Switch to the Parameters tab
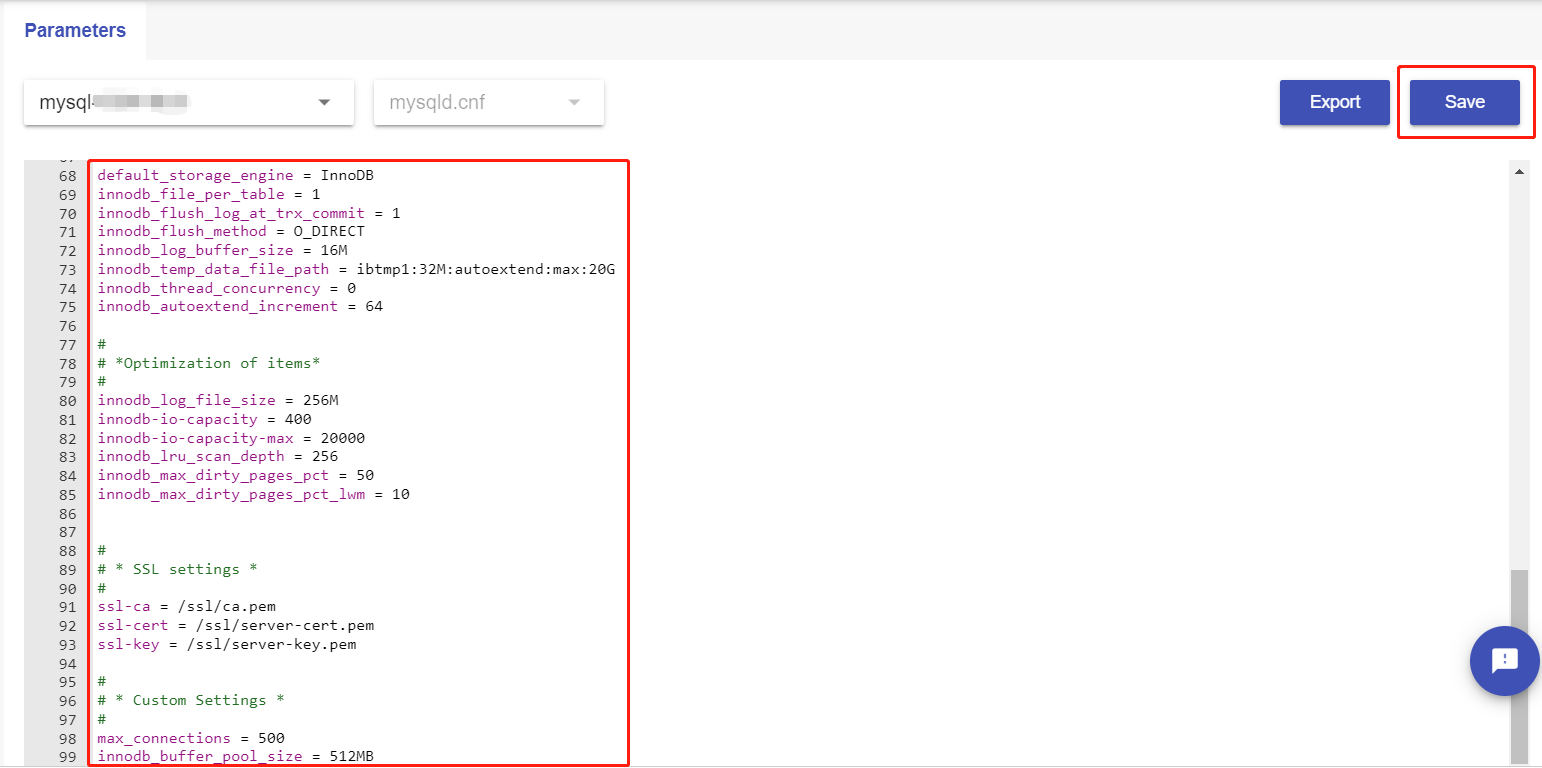Viewport: 1542px width, 768px height. 74,30
